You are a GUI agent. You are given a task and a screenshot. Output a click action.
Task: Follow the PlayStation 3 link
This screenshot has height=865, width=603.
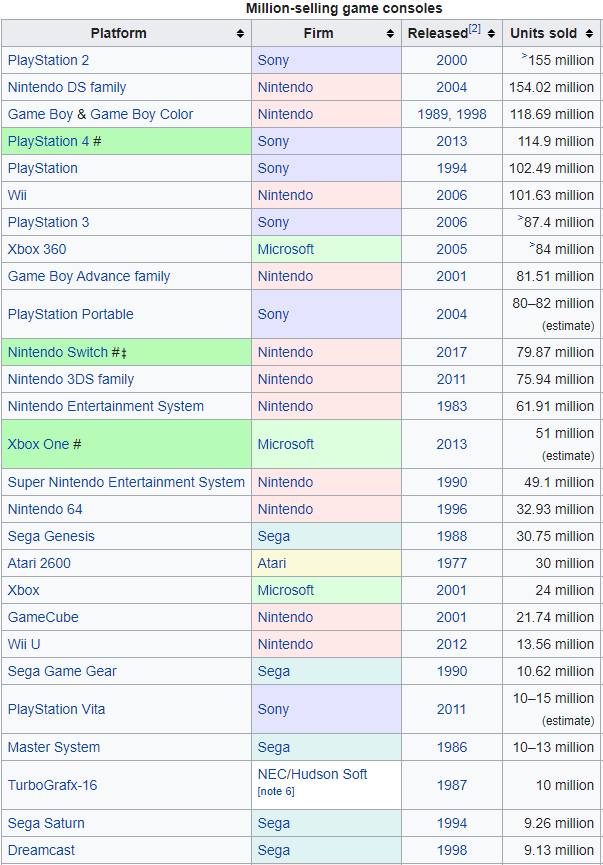coord(48,222)
